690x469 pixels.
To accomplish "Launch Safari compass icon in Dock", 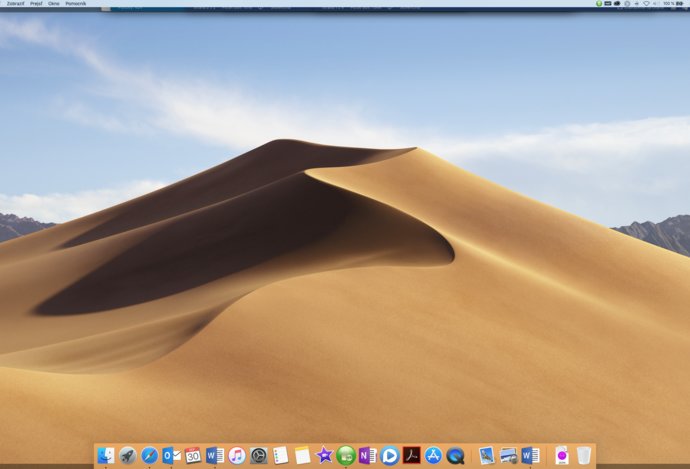I will pyautogui.click(x=150, y=455).
